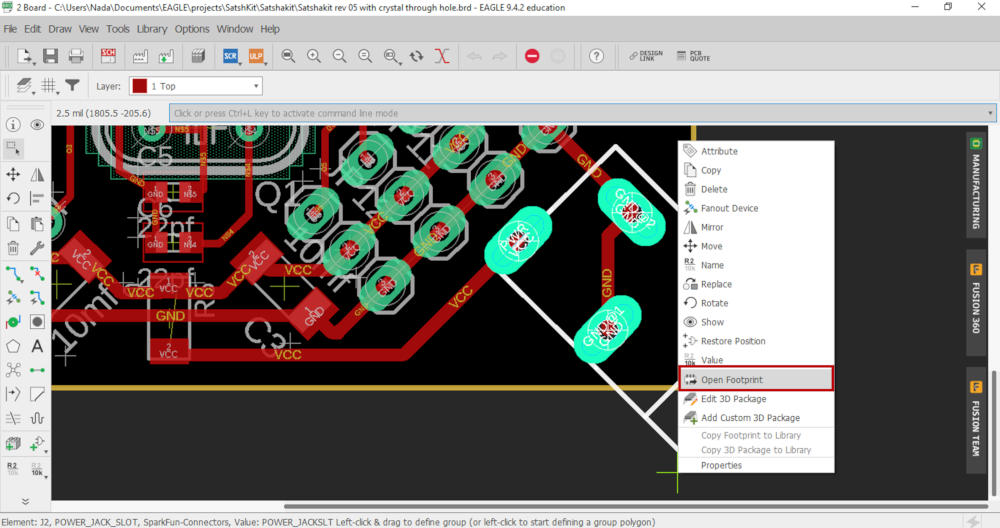
Task: Open PCB Quote in toolbar
Action: (693, 56)
